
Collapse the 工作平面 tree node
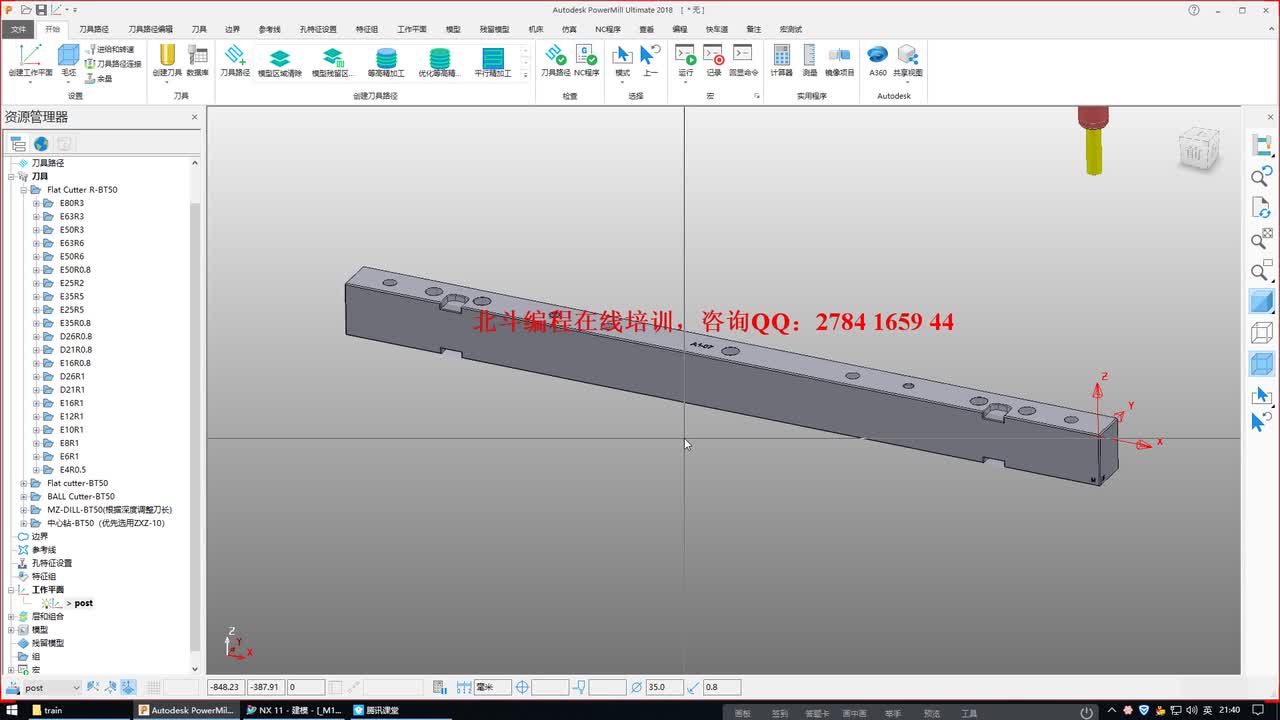coord(12,590)
